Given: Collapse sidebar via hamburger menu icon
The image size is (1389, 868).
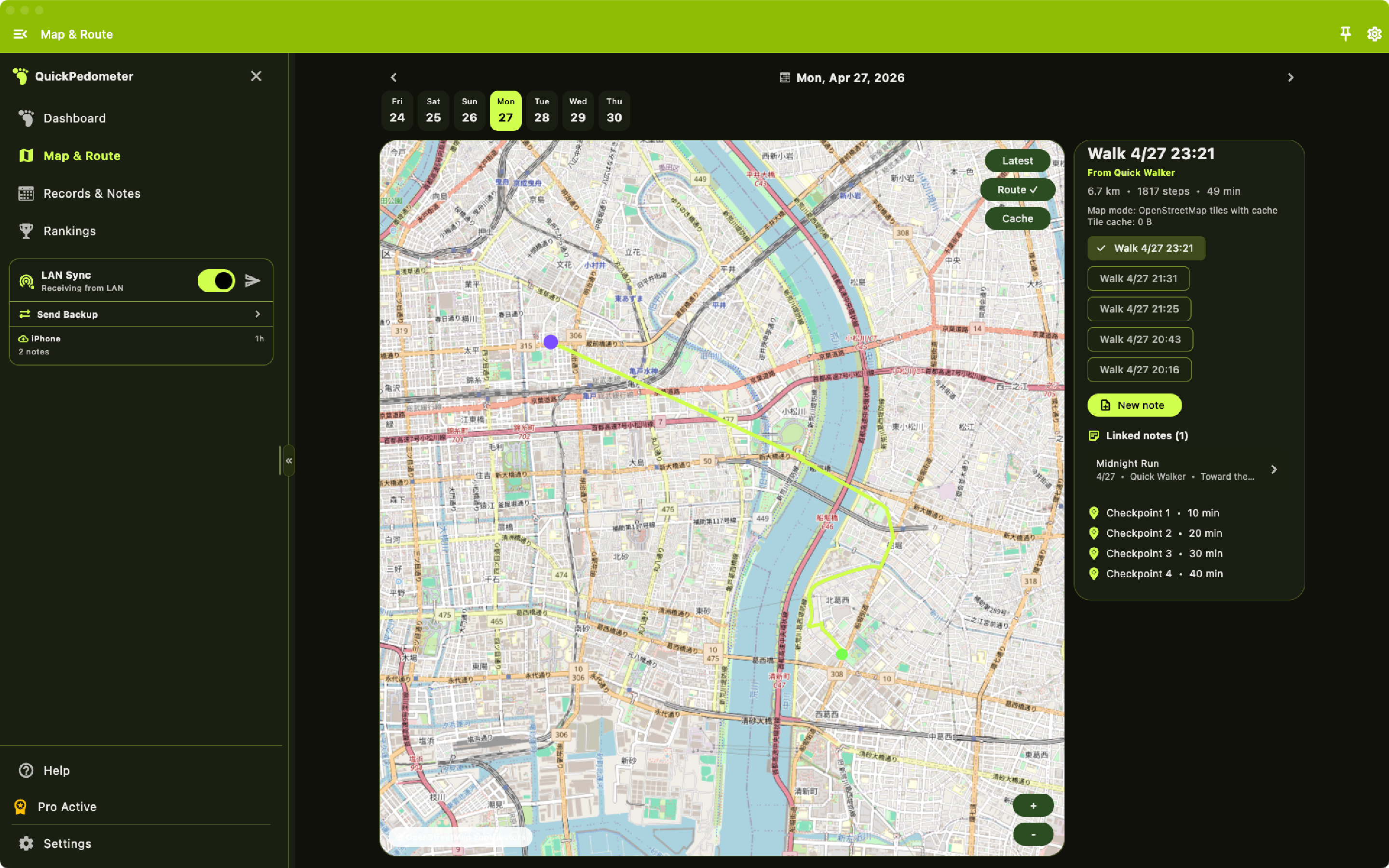Looking at the screenshot, I should click(20, 34).
